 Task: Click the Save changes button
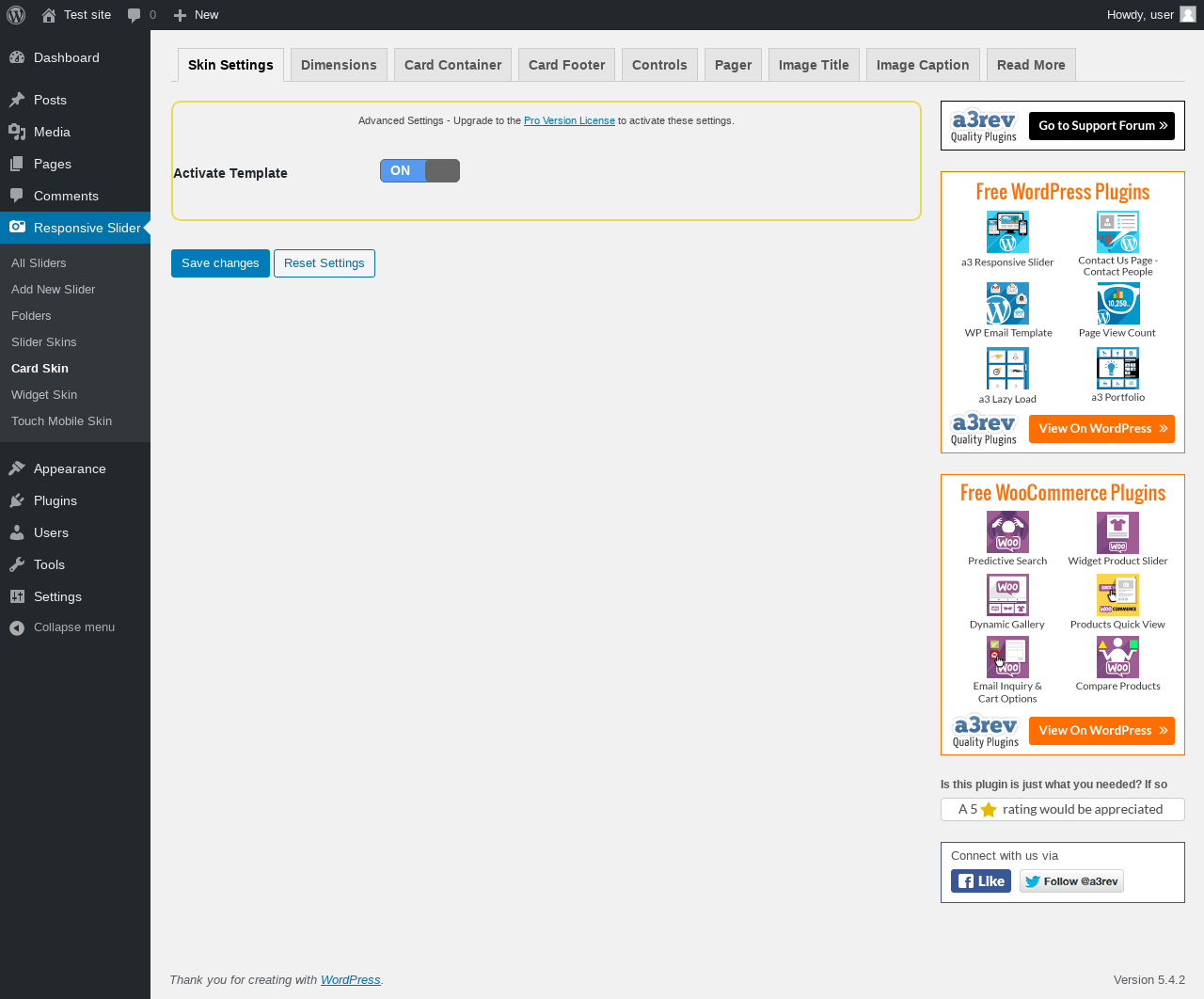click(220, 263)
